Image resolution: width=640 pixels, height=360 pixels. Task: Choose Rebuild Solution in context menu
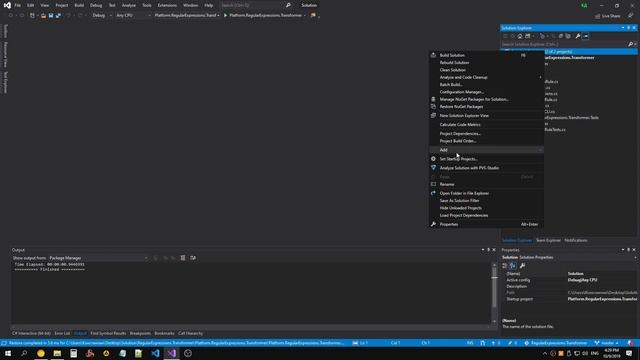[x=454, y=62]
